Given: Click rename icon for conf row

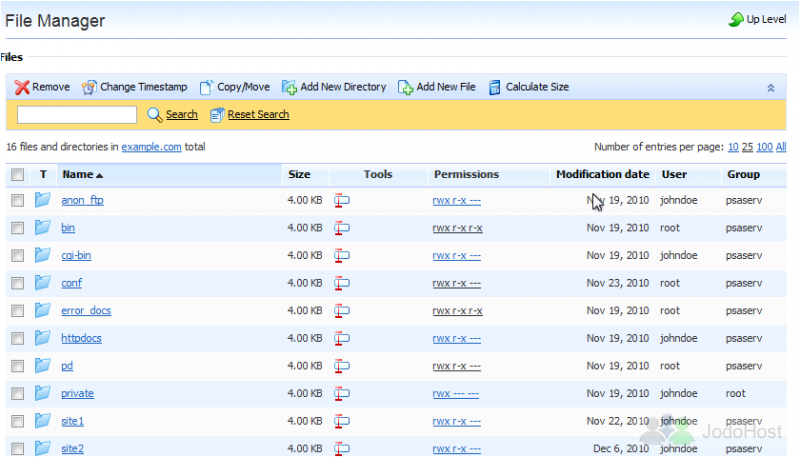Looking at the screenshot, I should coord(341,283).
